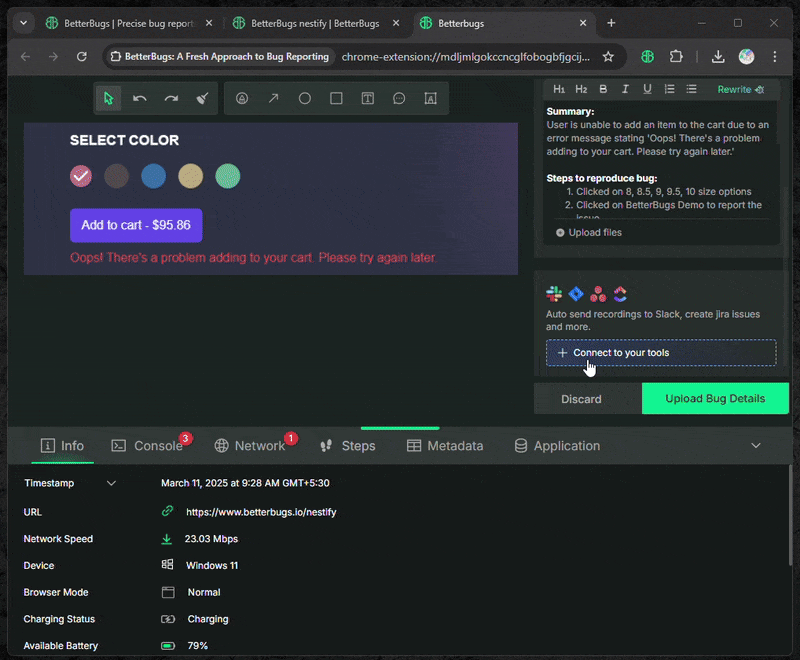Redo the annotation
800x660 pixels.
[171, 98]
